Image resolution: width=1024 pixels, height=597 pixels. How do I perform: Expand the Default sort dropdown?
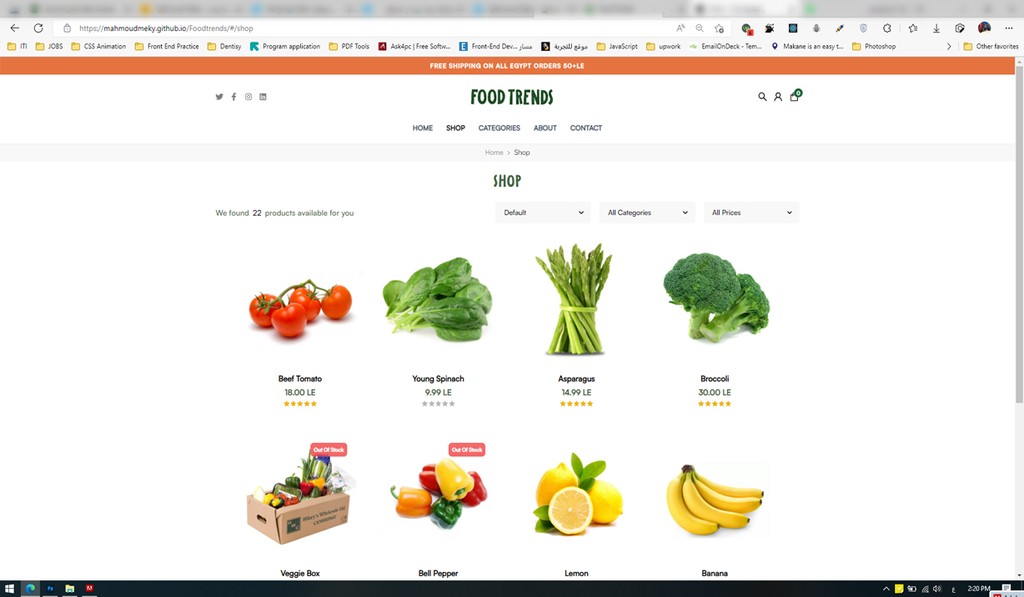pos(543,212)
